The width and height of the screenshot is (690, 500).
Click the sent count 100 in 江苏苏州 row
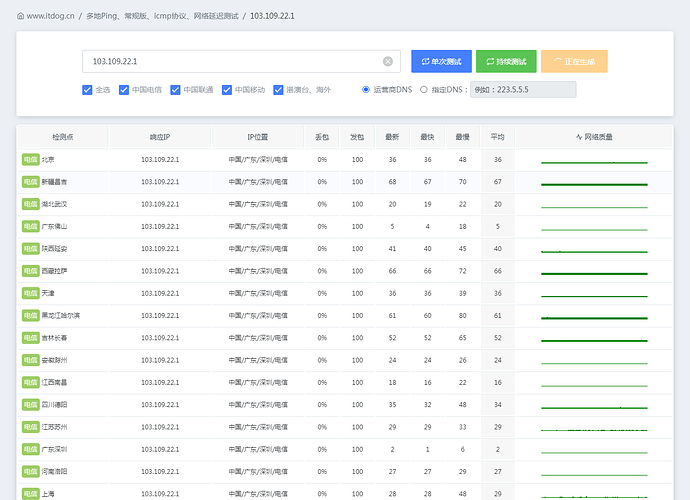point(357,427)
